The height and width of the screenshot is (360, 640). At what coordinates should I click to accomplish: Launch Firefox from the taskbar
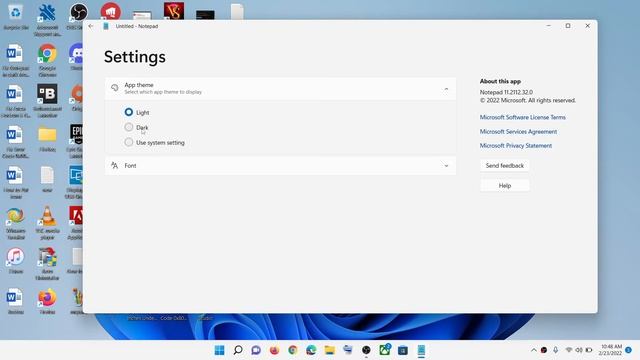pyautogui.click(x=274, y=350)
